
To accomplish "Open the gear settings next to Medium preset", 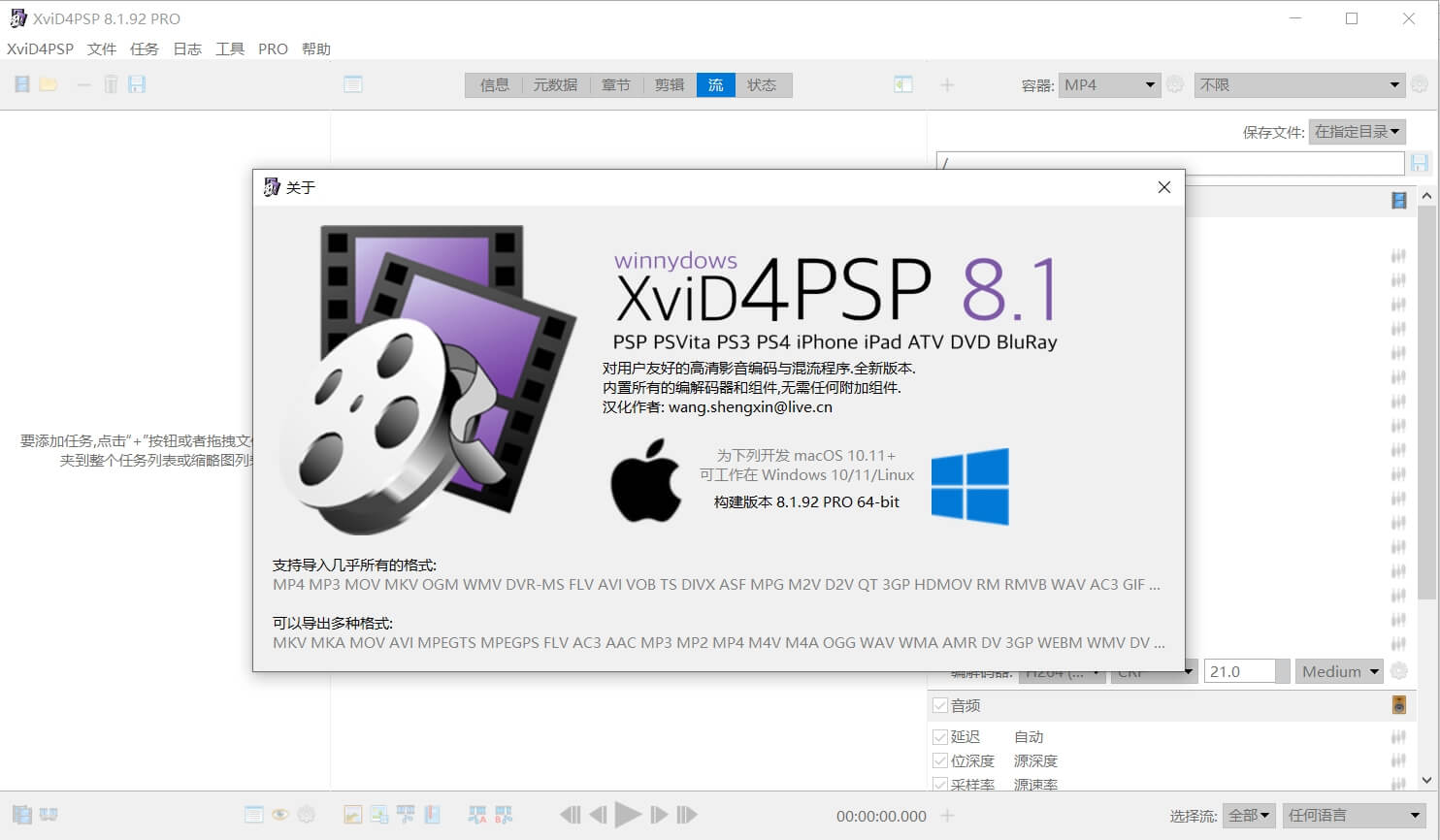I will coord(1398,671).
